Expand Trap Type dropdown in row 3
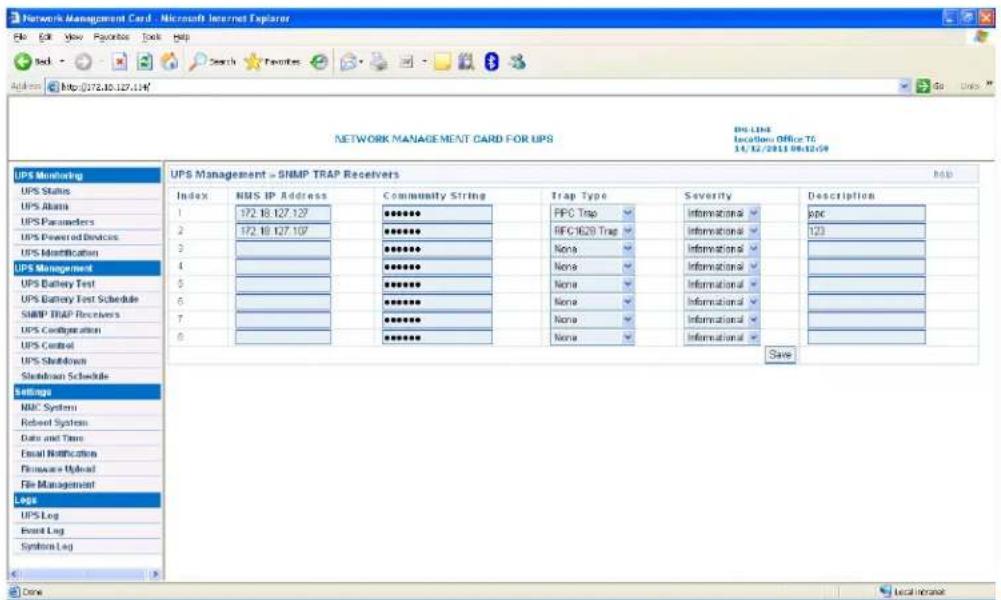 [x=592, y=249]
